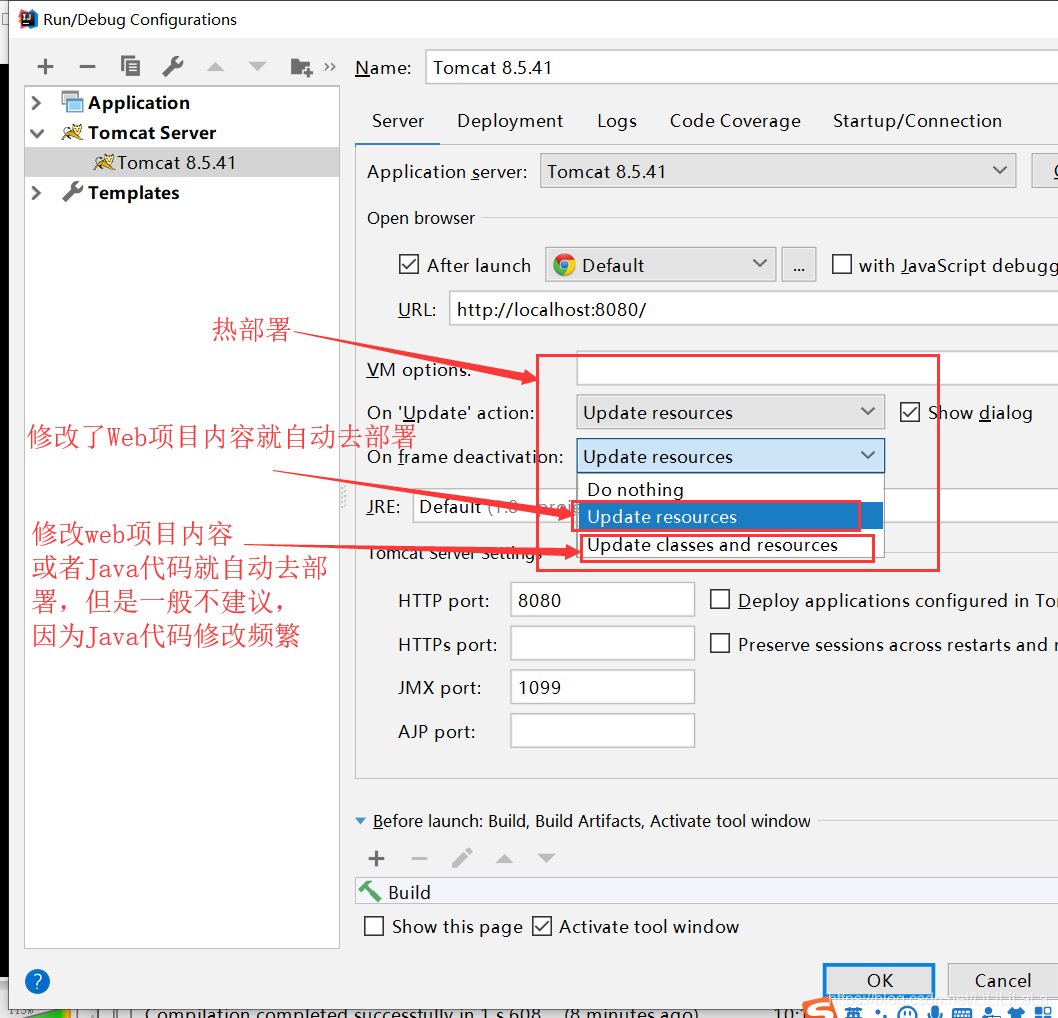
Task: Choose Update resources in the open list
Action: pyautogui.click(x=730, y=517)
